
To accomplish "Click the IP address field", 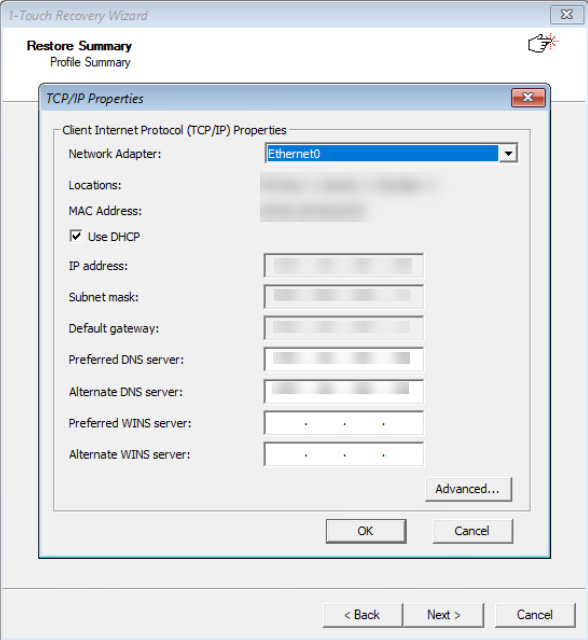I will coord(344,266).
